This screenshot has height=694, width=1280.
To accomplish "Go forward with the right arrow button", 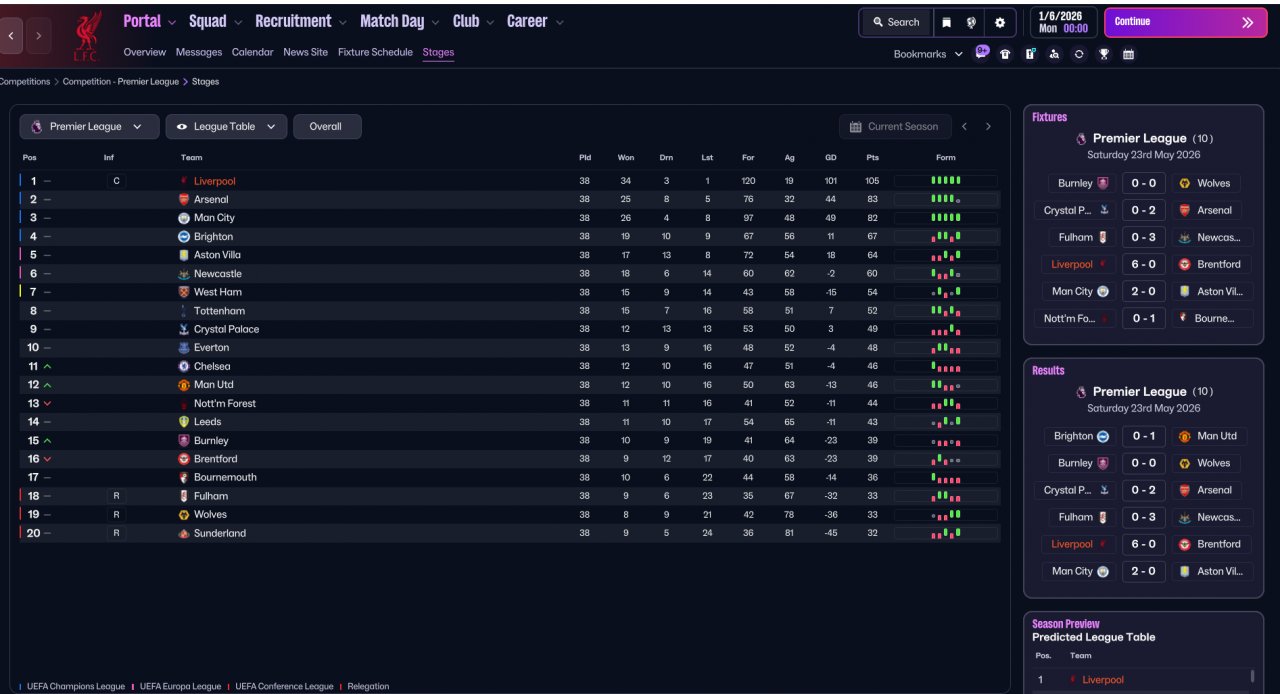I will [39, 36].
